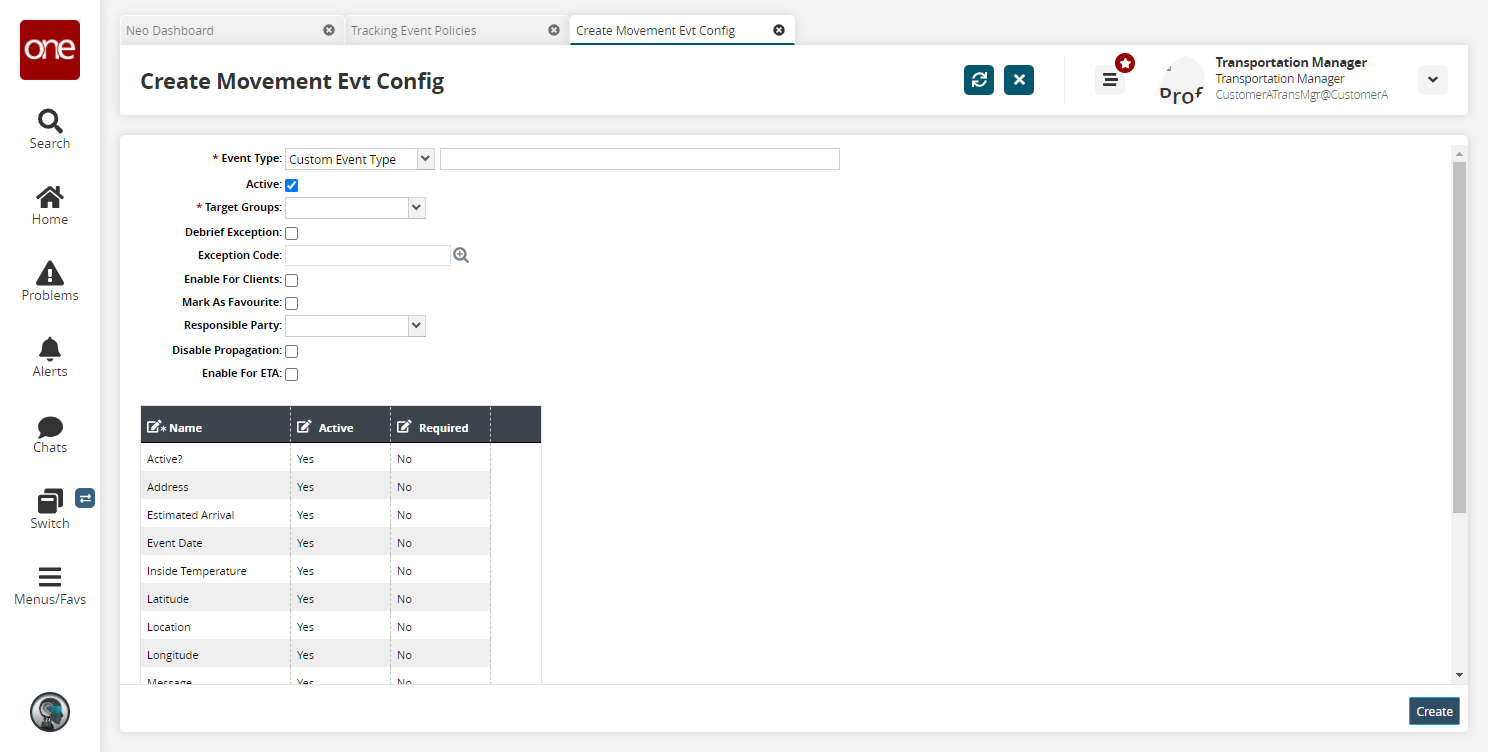
Task: Click the Active value Yes in Estimated Arrival row
Action: (x=305, y=515)
